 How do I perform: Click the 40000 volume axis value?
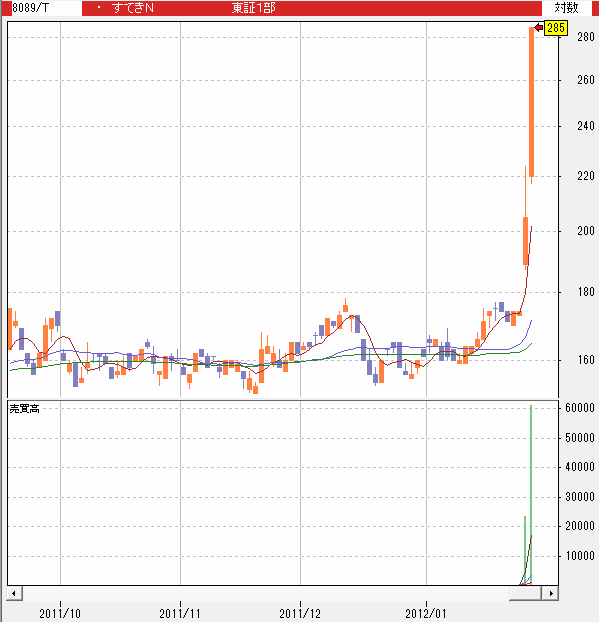(580, 467)
